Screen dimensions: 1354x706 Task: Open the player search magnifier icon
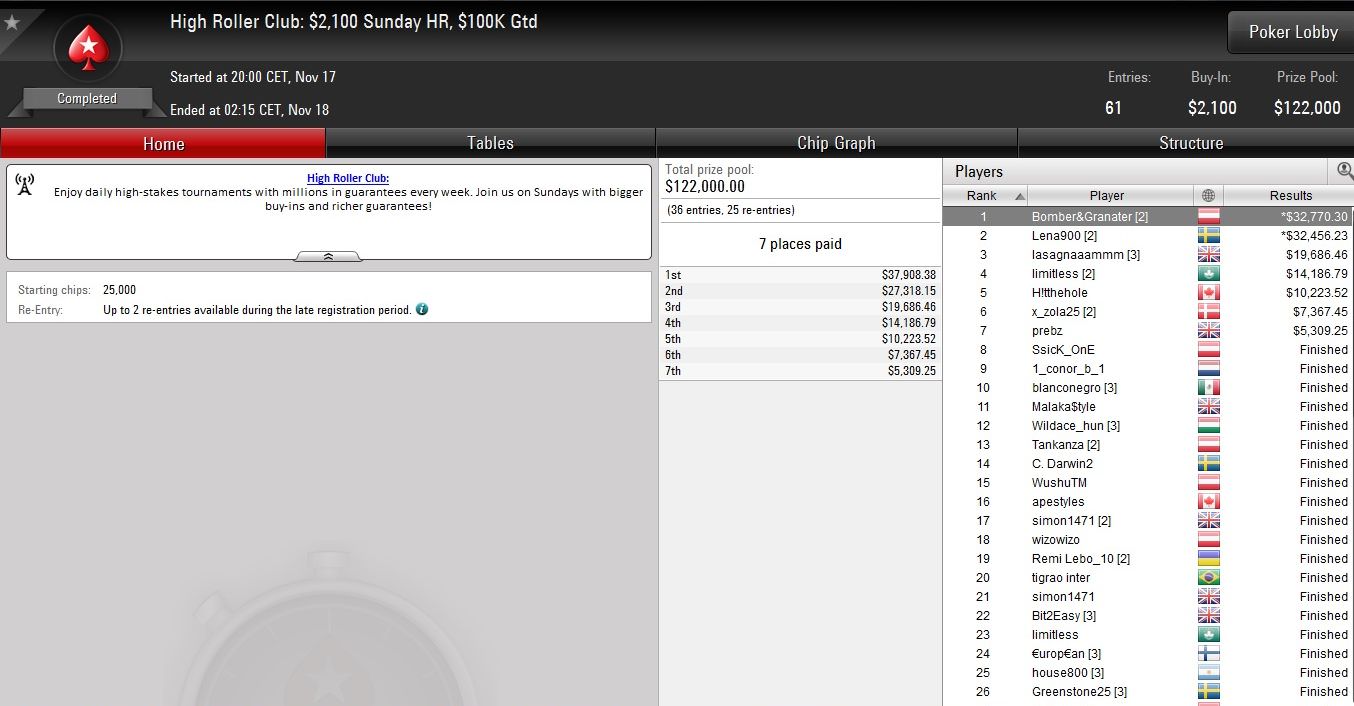point(1344,170)
